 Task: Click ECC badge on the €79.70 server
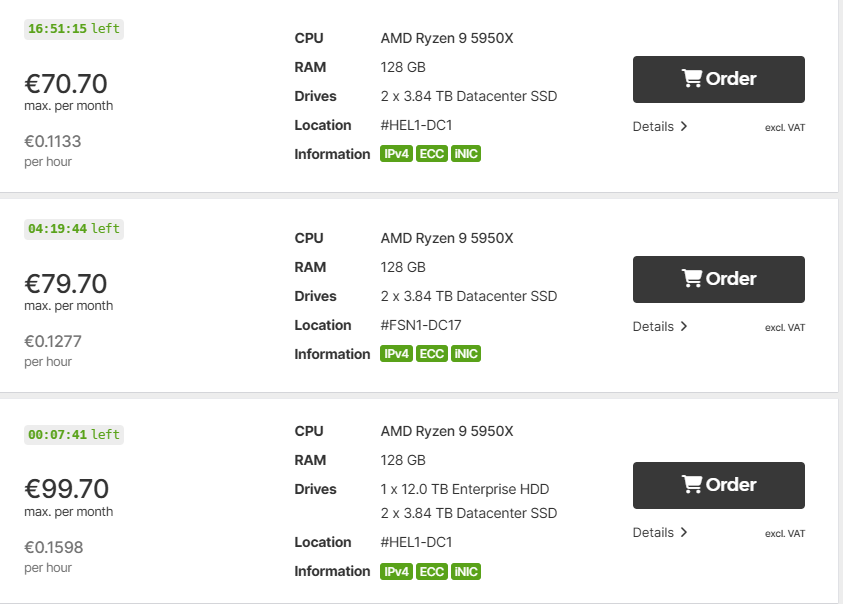[x=432, y=354]
